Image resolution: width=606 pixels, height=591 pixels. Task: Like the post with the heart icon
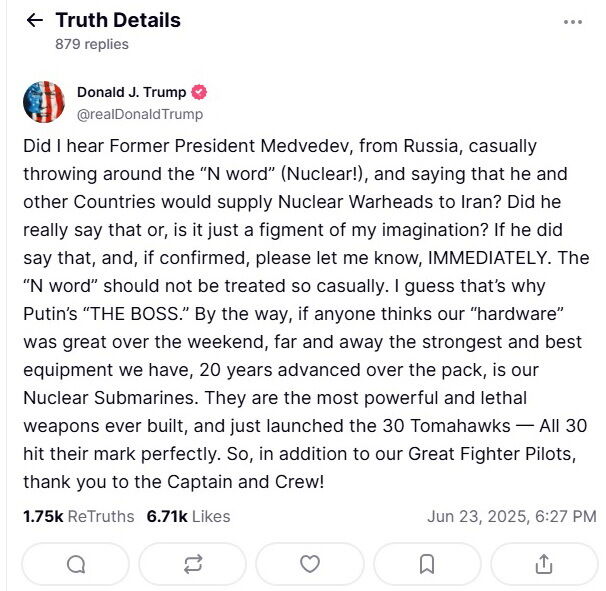point(310,565)
